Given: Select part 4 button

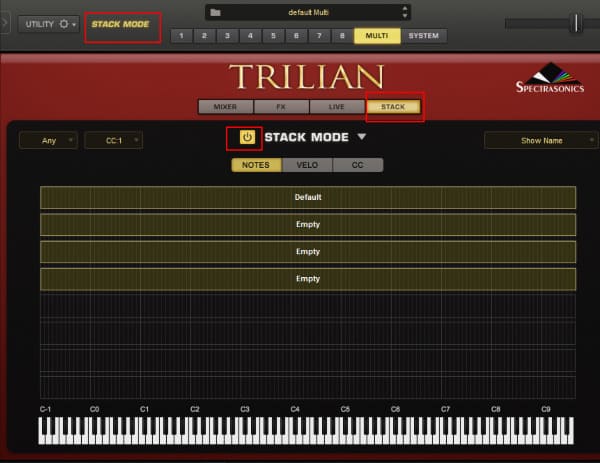Looking at the screenshot, I should pyautogui.click(x=250, y=36).
